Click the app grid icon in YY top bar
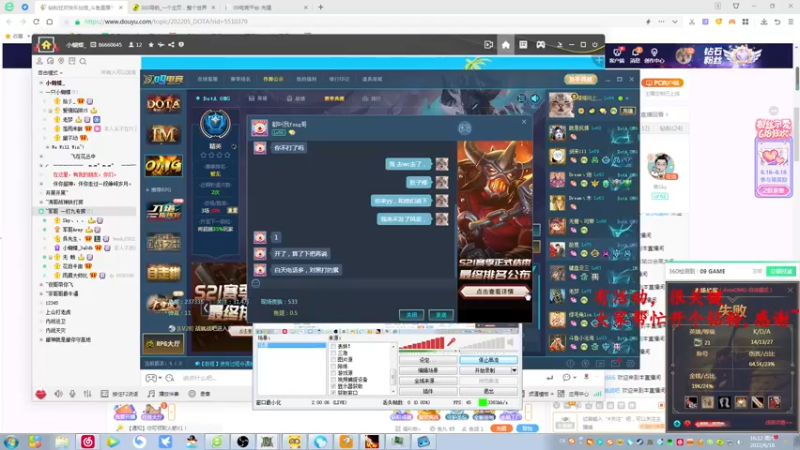Screen dimensions: 800x450 point(523,45)
